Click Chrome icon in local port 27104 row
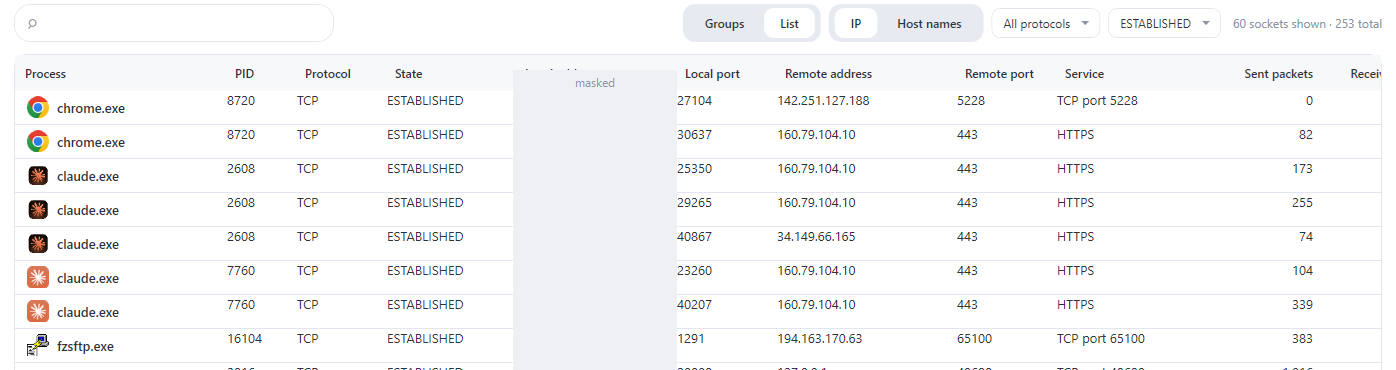1396x370 pixels. click(38, 108)
